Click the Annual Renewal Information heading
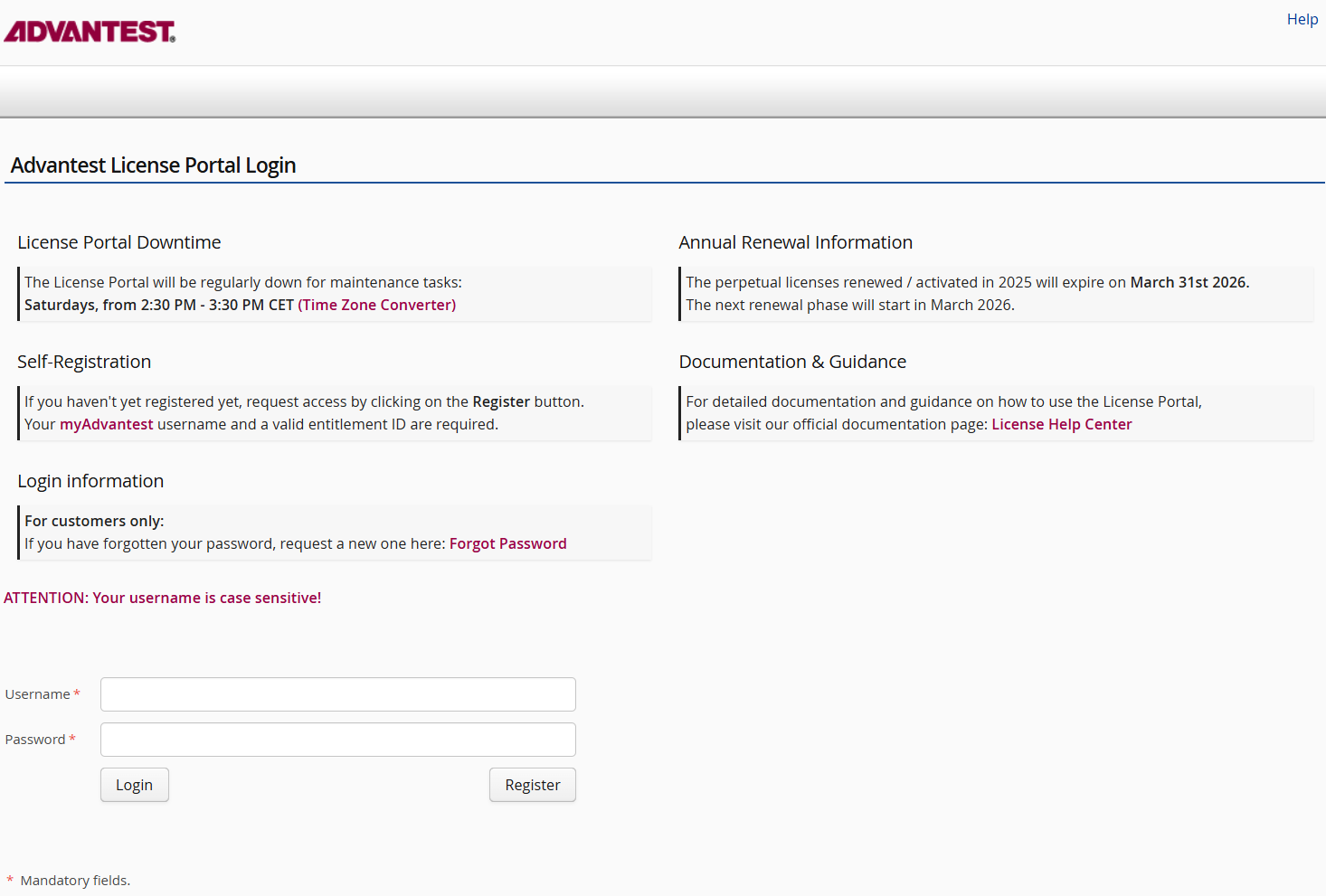 click(x=795, y=242)
